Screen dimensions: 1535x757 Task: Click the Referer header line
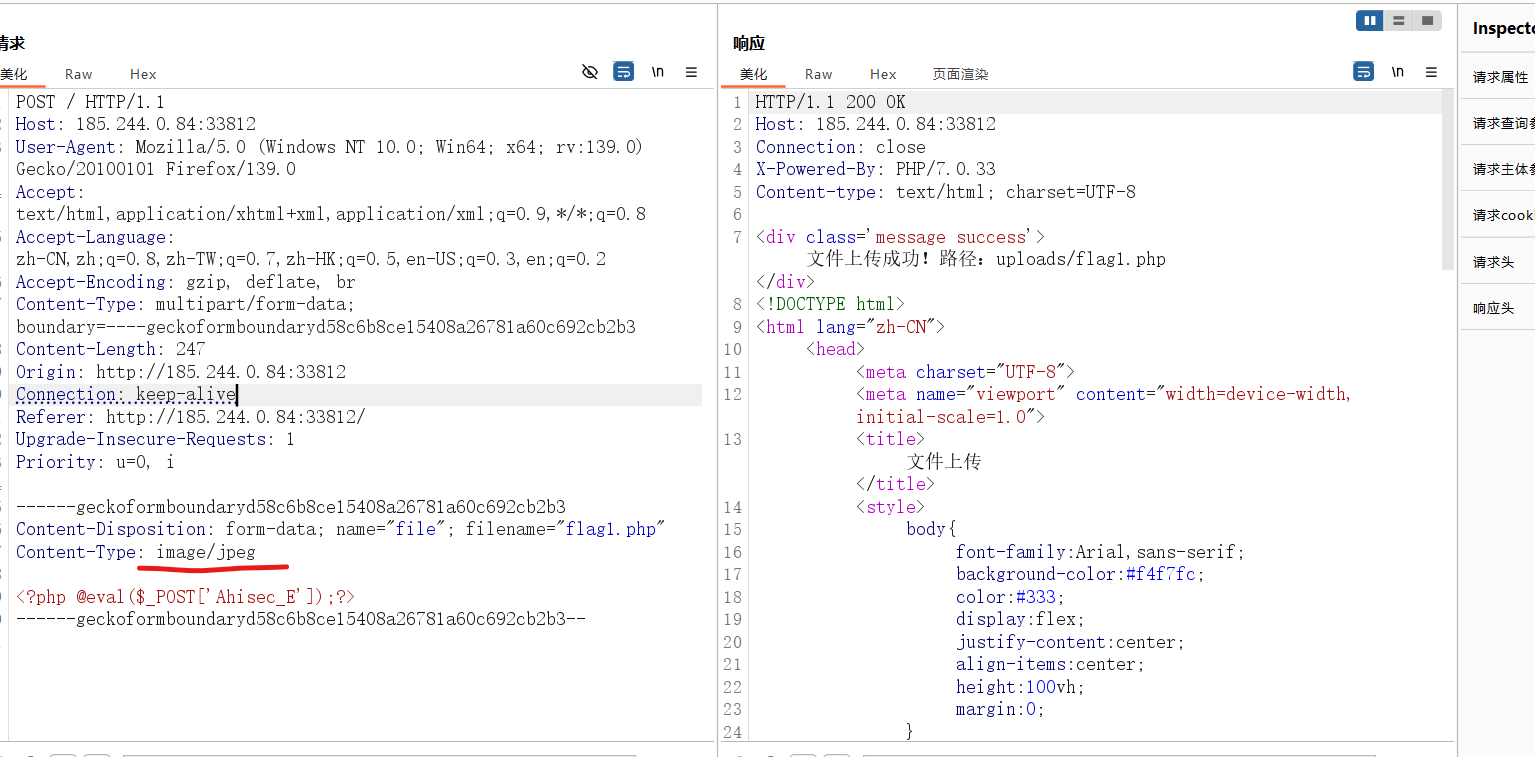coord(191,417)
